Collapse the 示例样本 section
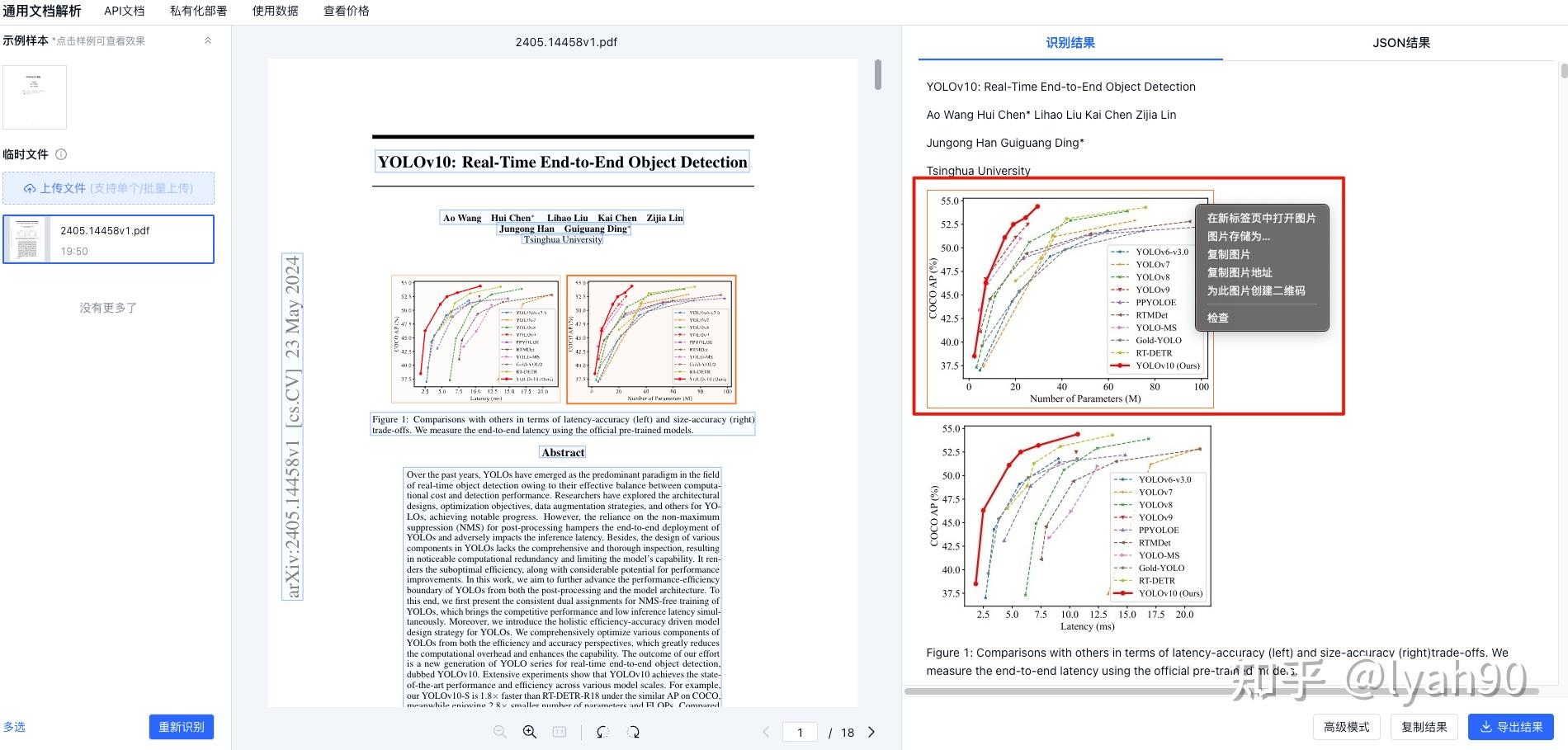This screenshot has height=750, width=1568. [x=208, y=40]
